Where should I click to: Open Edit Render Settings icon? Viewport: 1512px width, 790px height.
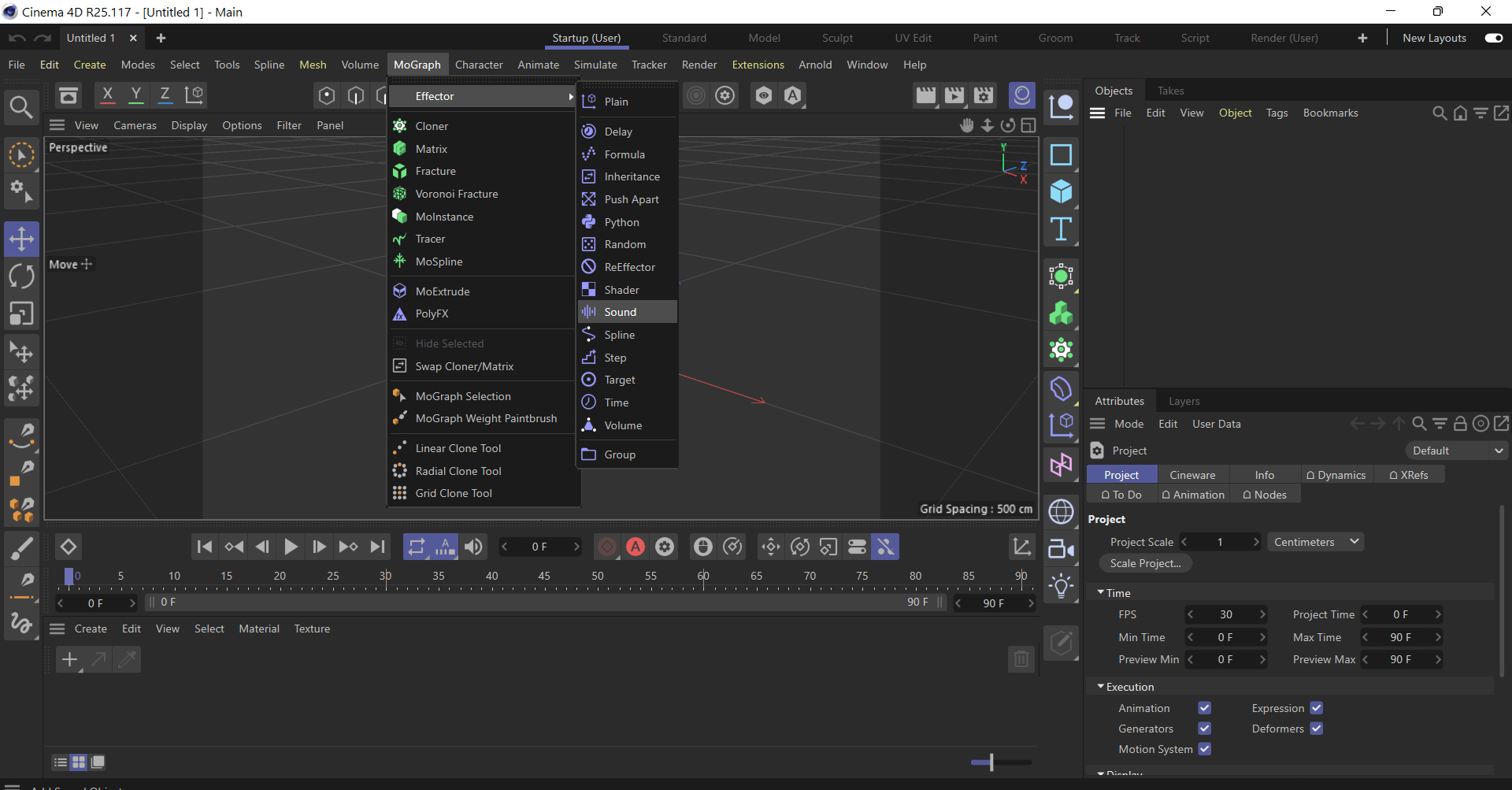tap(984, 95)
